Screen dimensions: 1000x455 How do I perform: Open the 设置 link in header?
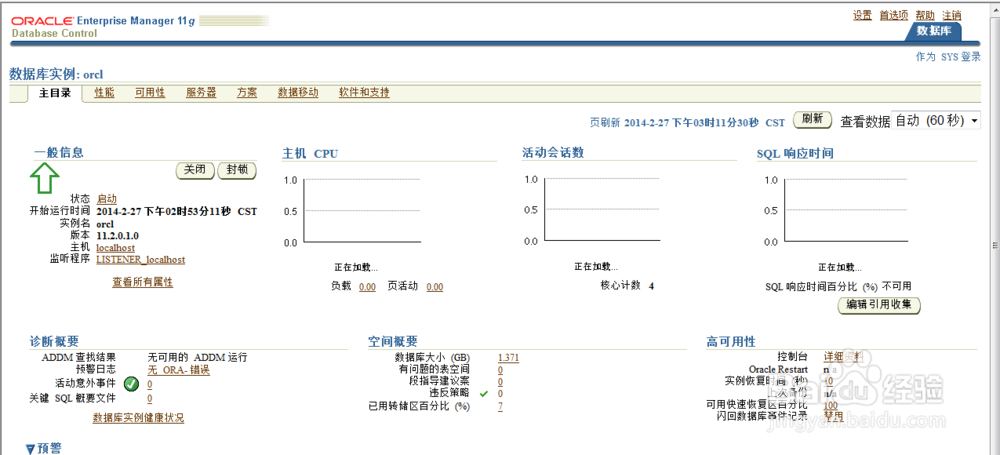862,15
